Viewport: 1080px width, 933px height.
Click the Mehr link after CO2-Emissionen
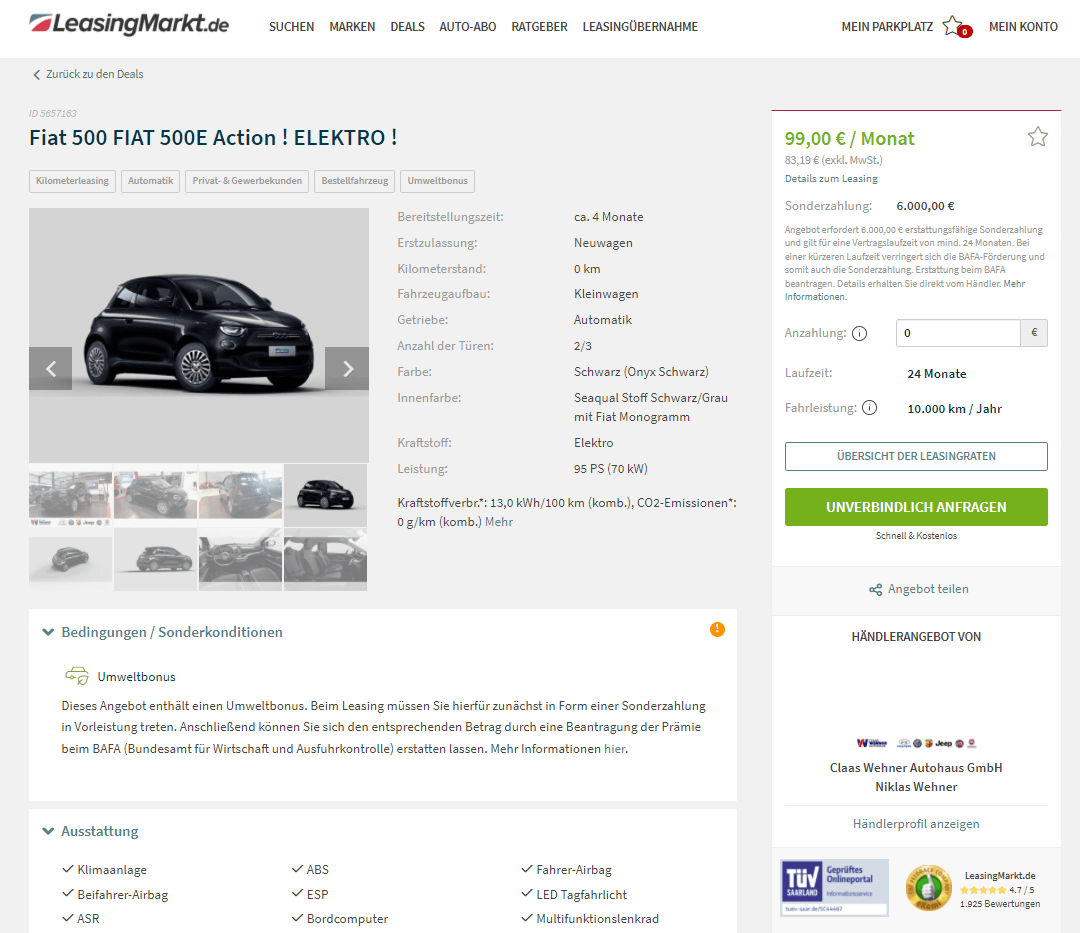pos(499,522)
